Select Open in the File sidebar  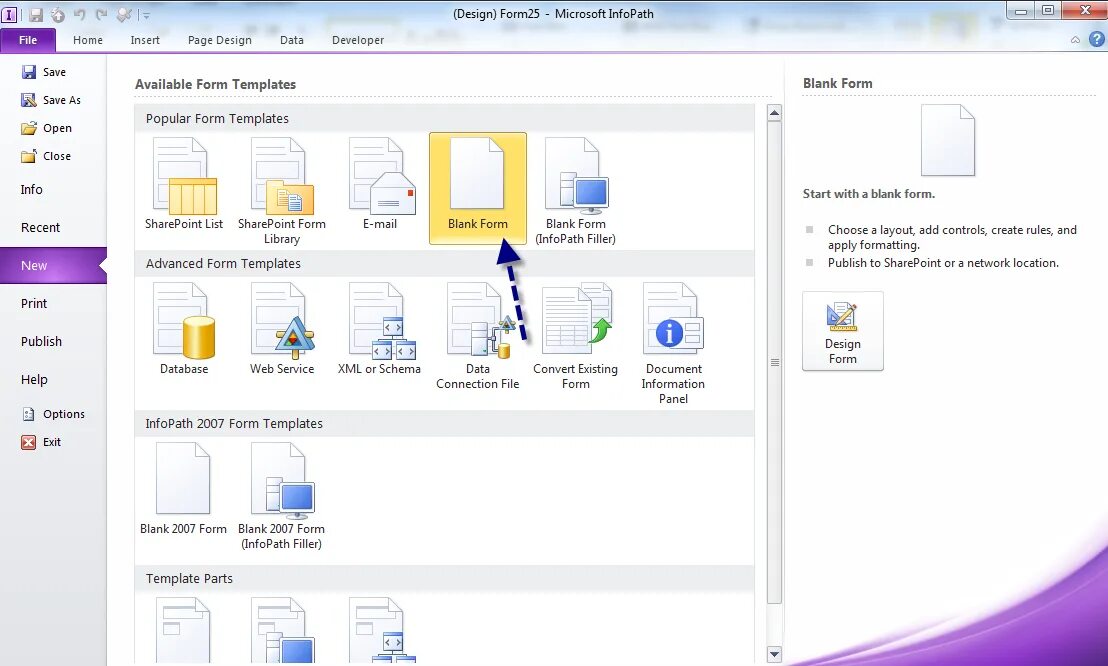47,128
